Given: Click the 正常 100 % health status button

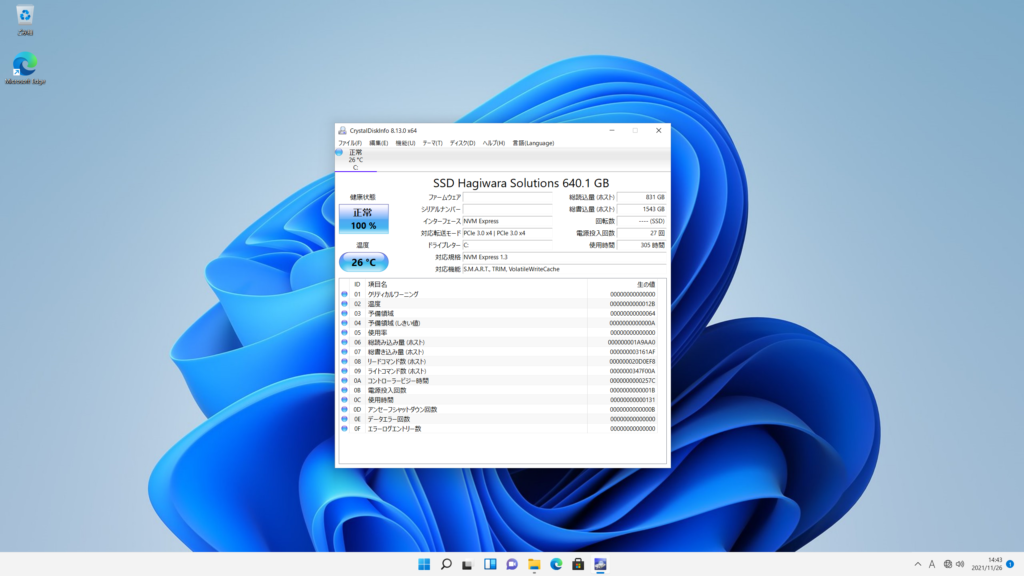Looking at the screenshot, I should pyautogui.click(x=363, y=219).
